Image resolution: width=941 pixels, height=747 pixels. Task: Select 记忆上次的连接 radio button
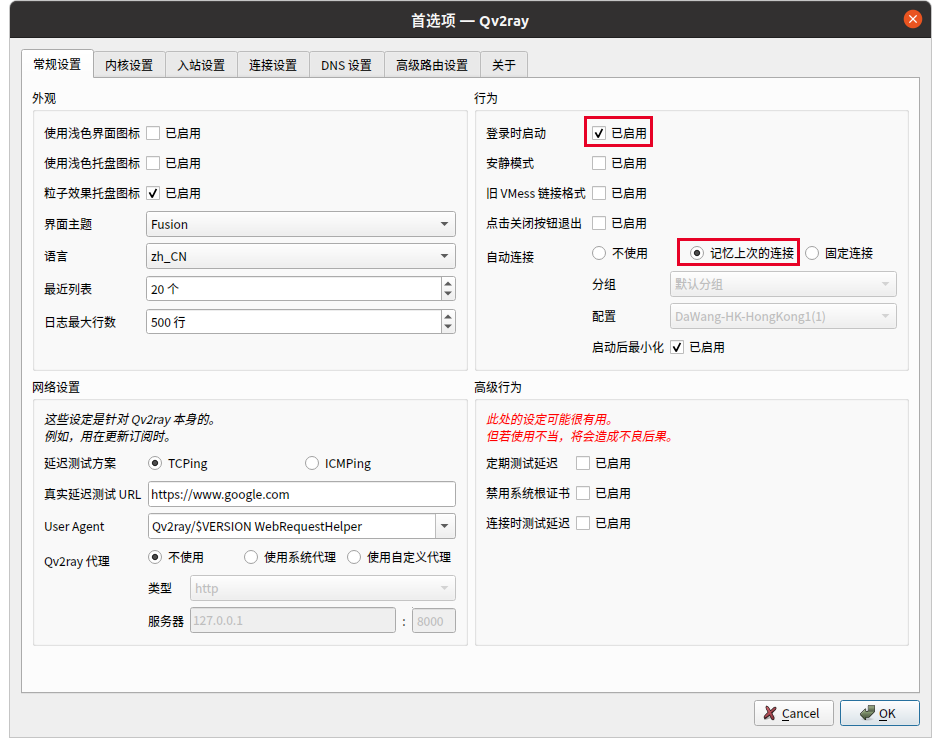point(696,253)
